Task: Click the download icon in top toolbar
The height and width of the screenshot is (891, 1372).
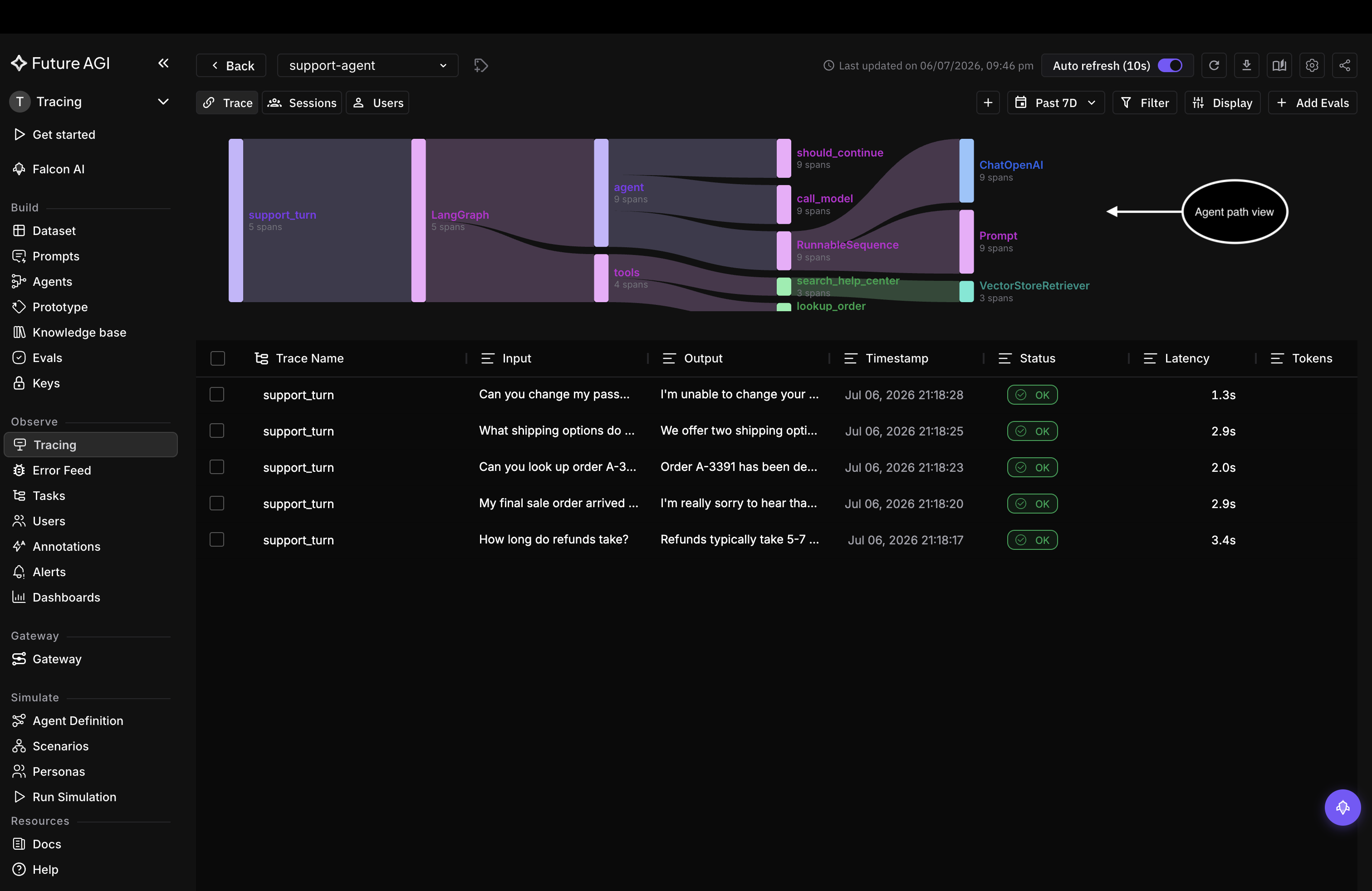Action: [x=1246, y=66]
